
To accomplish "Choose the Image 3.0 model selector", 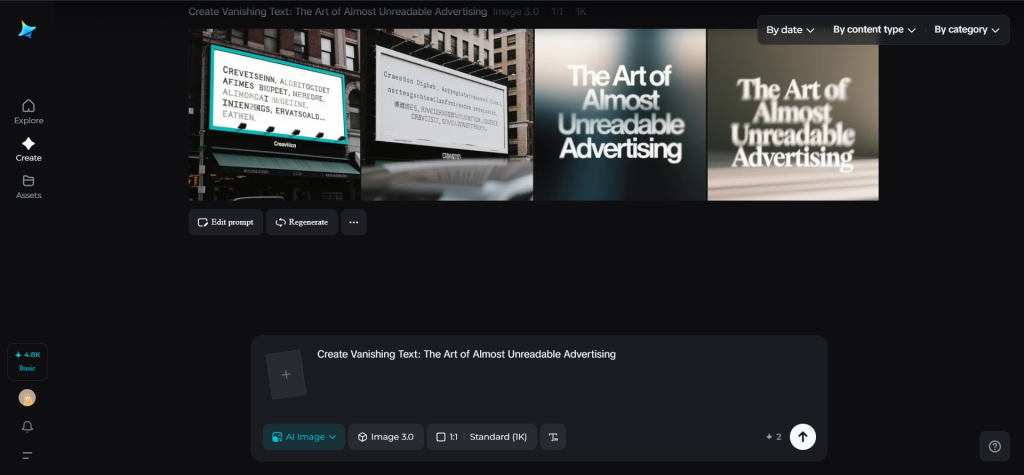I will (386, 437).
